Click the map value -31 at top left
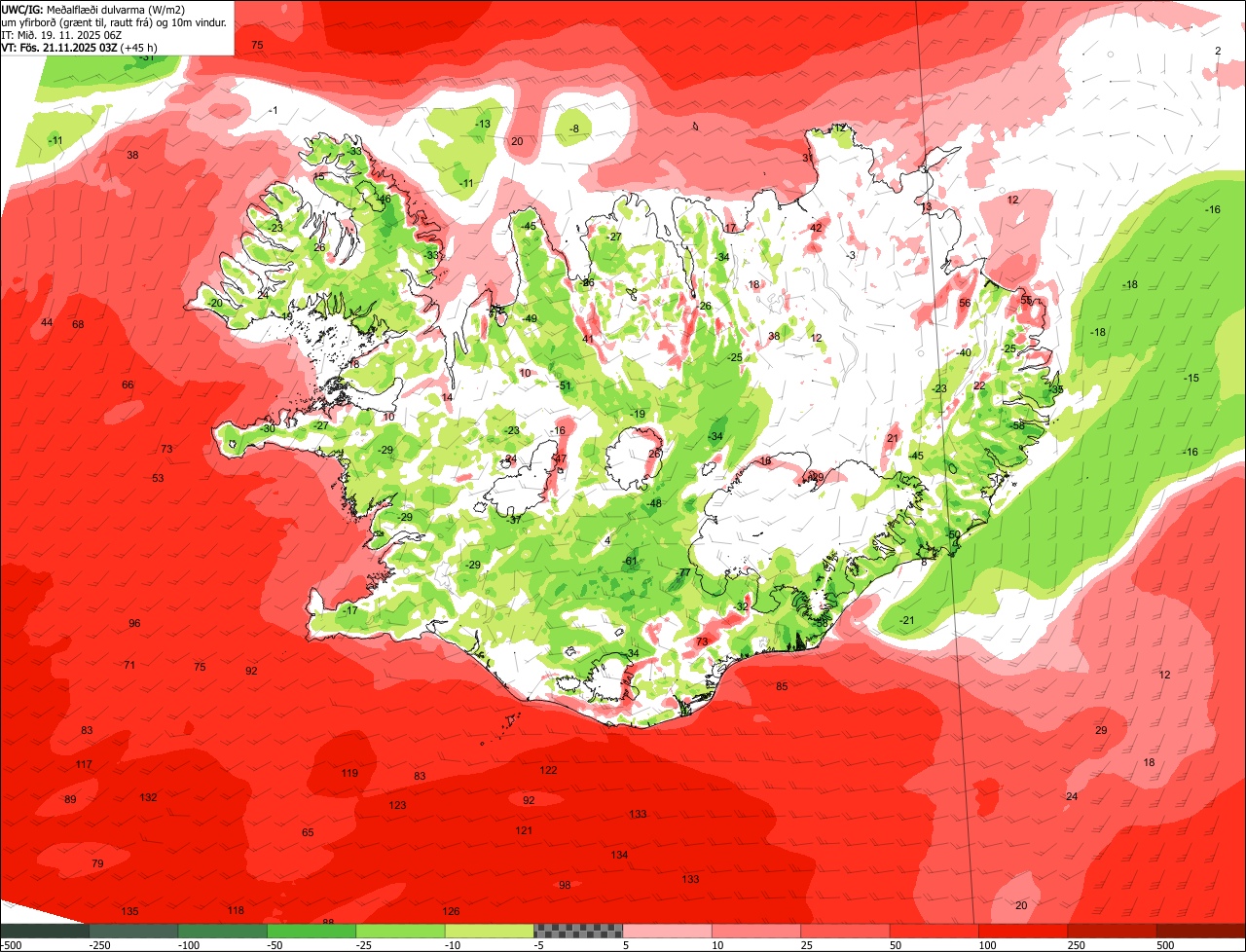The image size is (1246, 952). (146, 57)
